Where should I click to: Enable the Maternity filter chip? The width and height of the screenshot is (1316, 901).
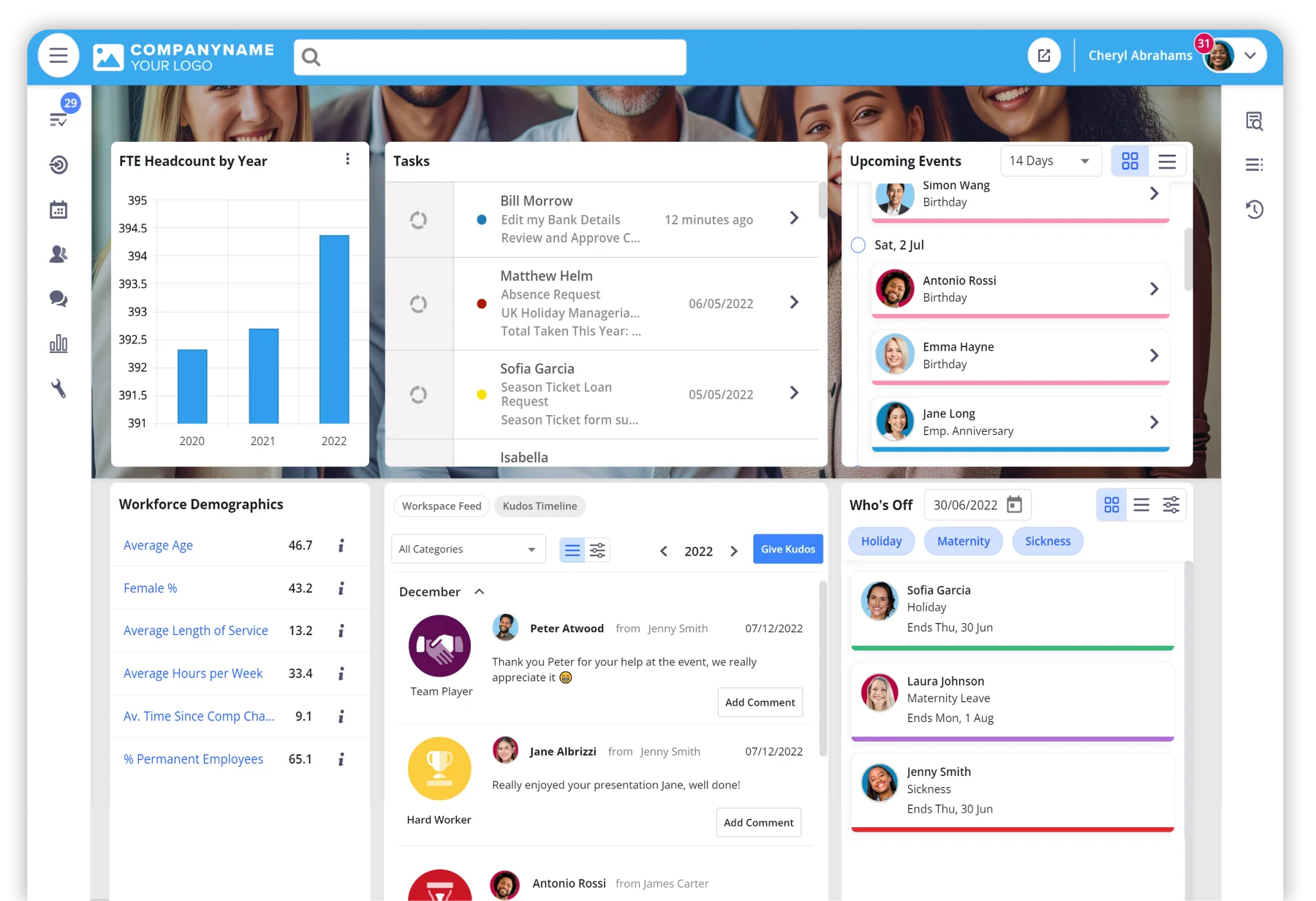pyautogui.click(x=963, y=541)
